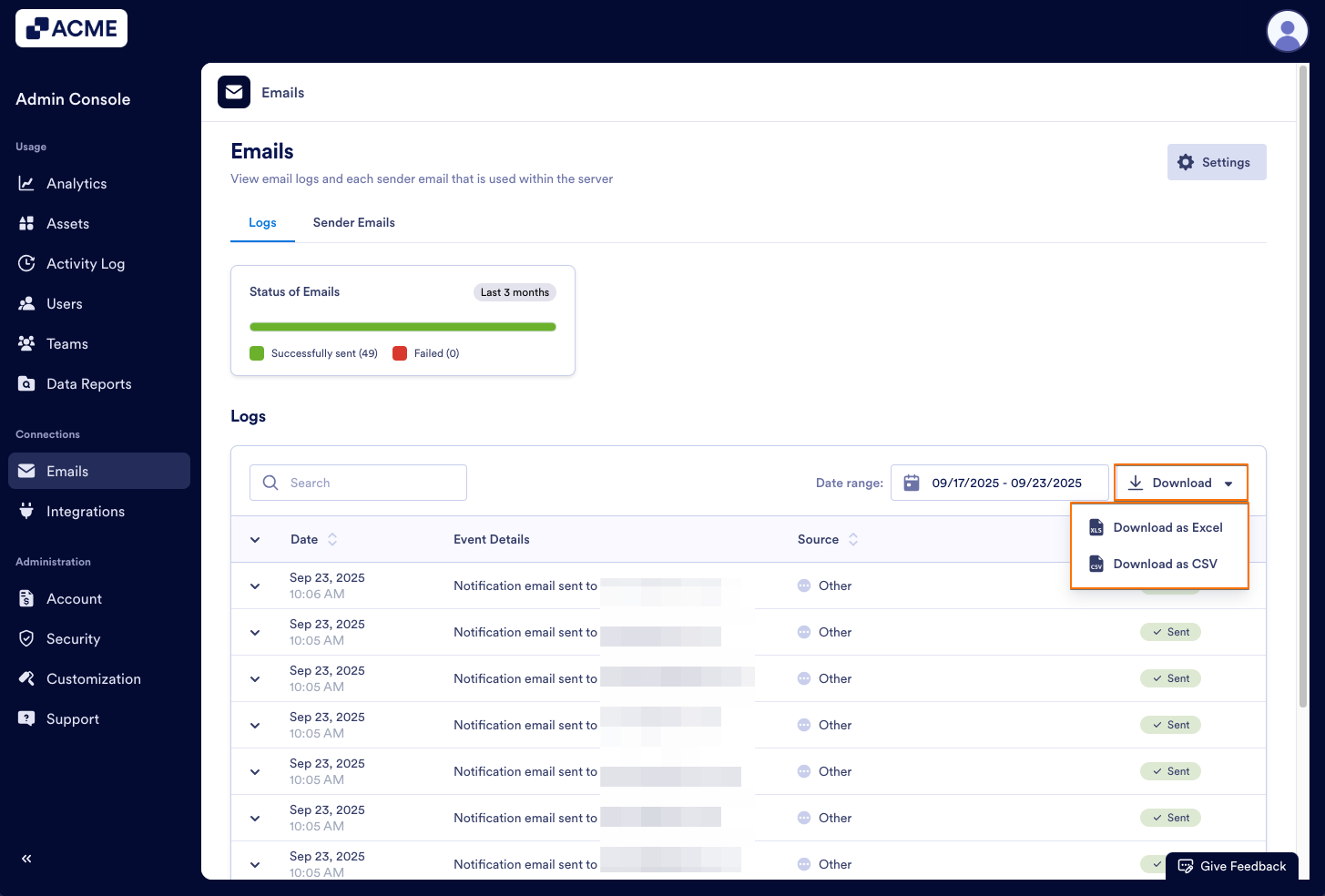Click the Integrations plug icon

pyautogui.click(x=27, y=511)
